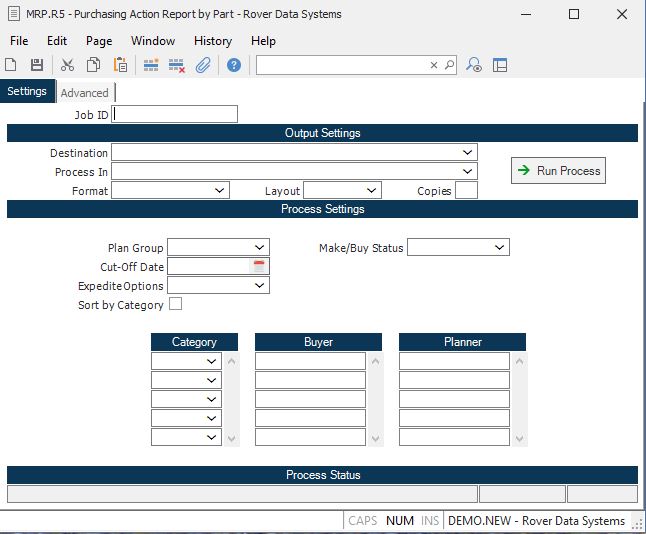Click the first Buyer field row
Image resolution: width=646 pixels, height=534 pixels.
click(310, 361)
